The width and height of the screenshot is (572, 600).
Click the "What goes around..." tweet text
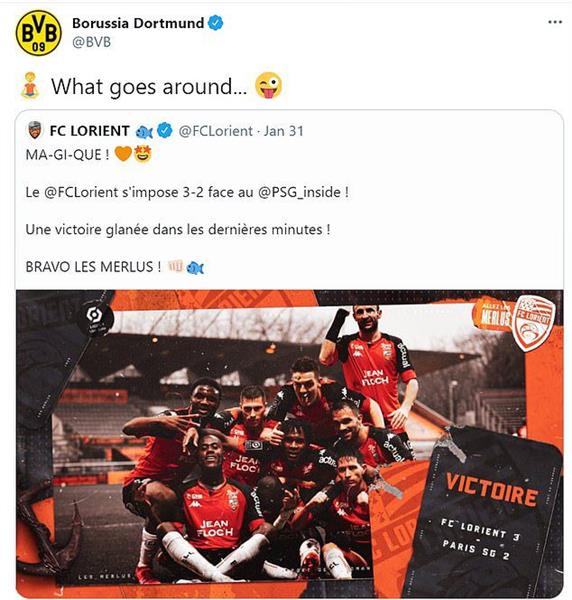point(149,86)
